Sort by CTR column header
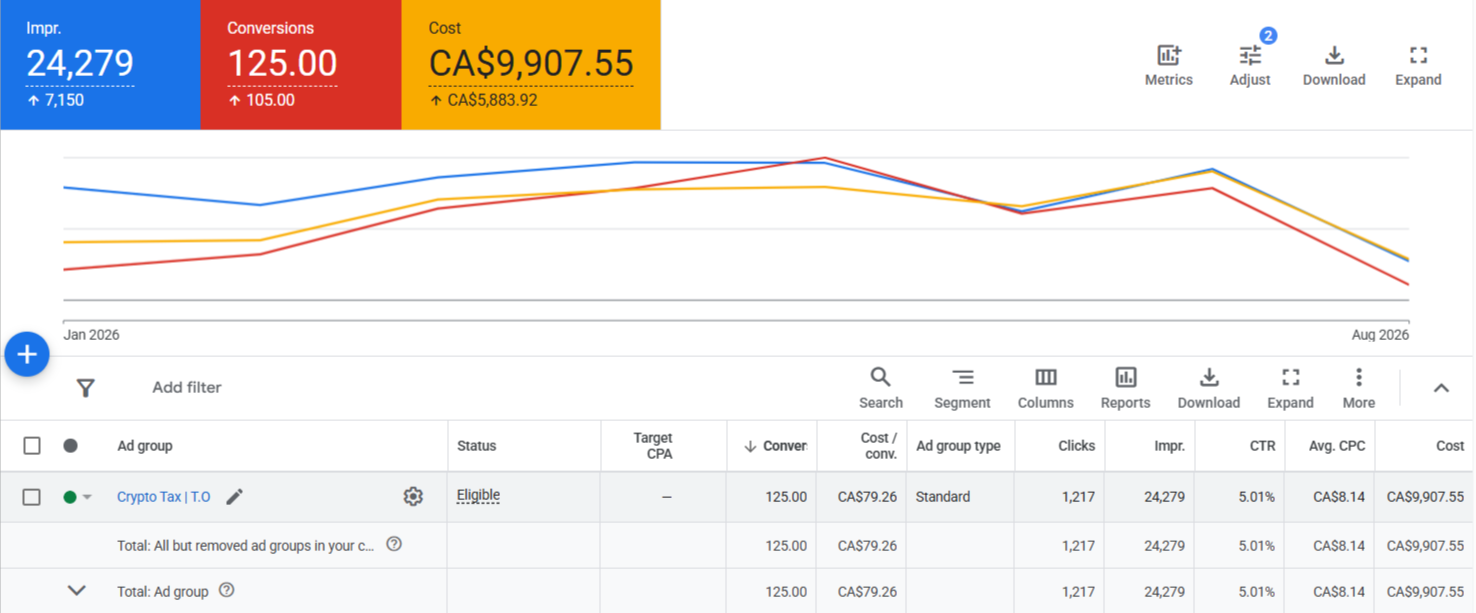The width and height of the screenshot is (1476, 613). point(1263,446)
